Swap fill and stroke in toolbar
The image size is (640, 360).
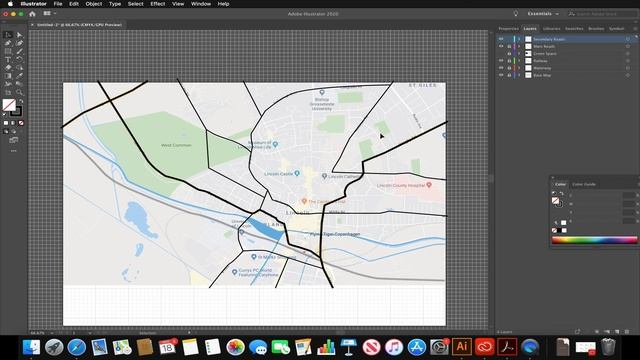coord(21,101)
